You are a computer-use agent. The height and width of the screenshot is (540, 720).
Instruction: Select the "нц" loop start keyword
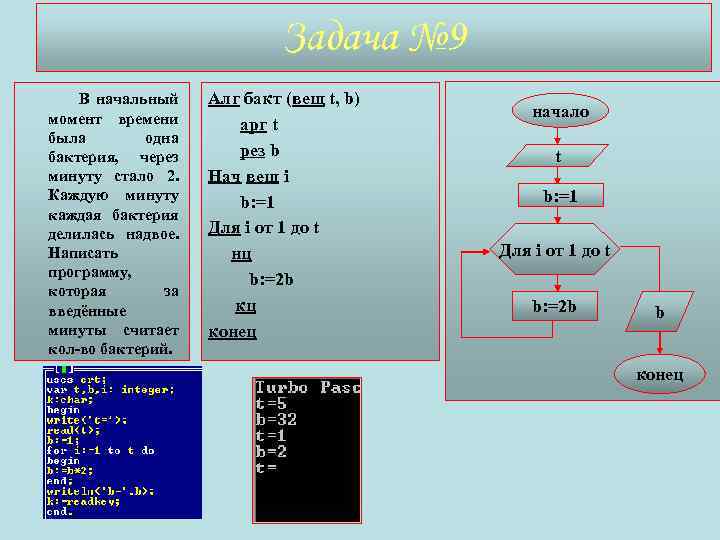(242, 254)
